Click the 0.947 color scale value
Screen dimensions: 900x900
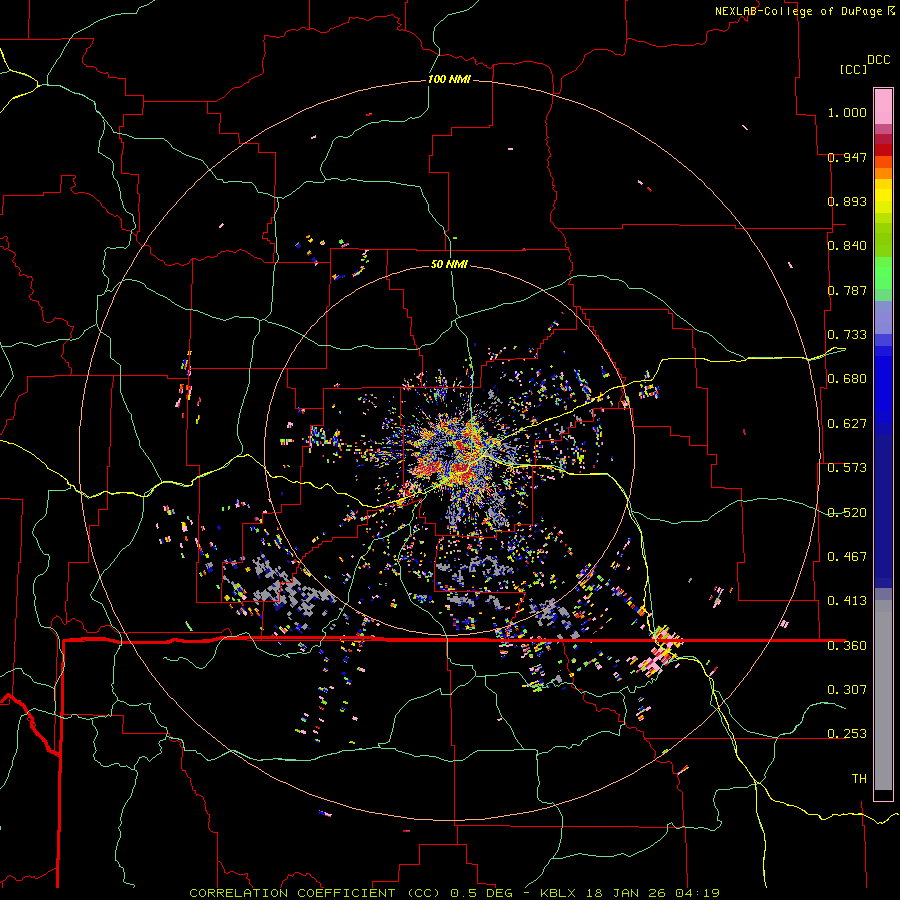pyautogui.click(x=847, y=157)
